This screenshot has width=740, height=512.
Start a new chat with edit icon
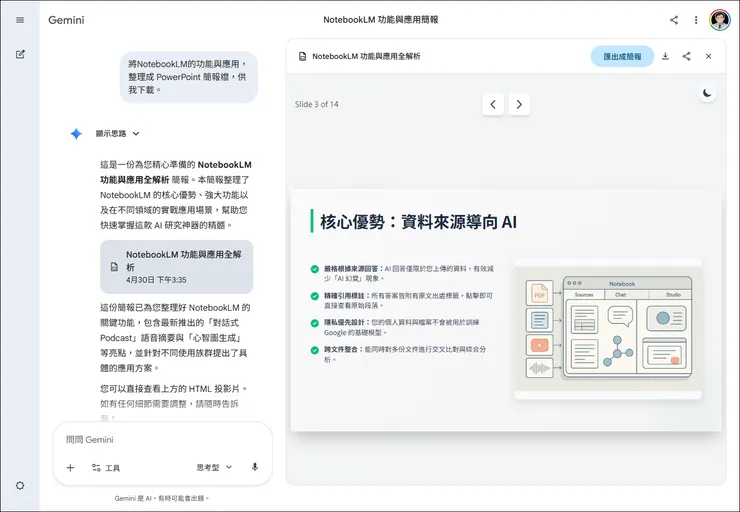(20, 54)
